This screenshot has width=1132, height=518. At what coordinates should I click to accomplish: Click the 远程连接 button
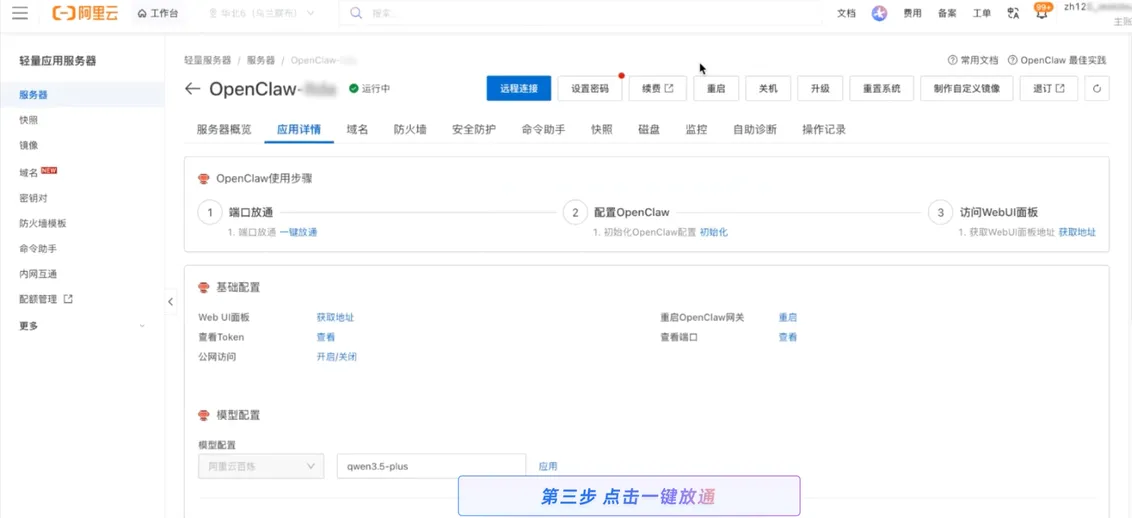click(519, 88)
